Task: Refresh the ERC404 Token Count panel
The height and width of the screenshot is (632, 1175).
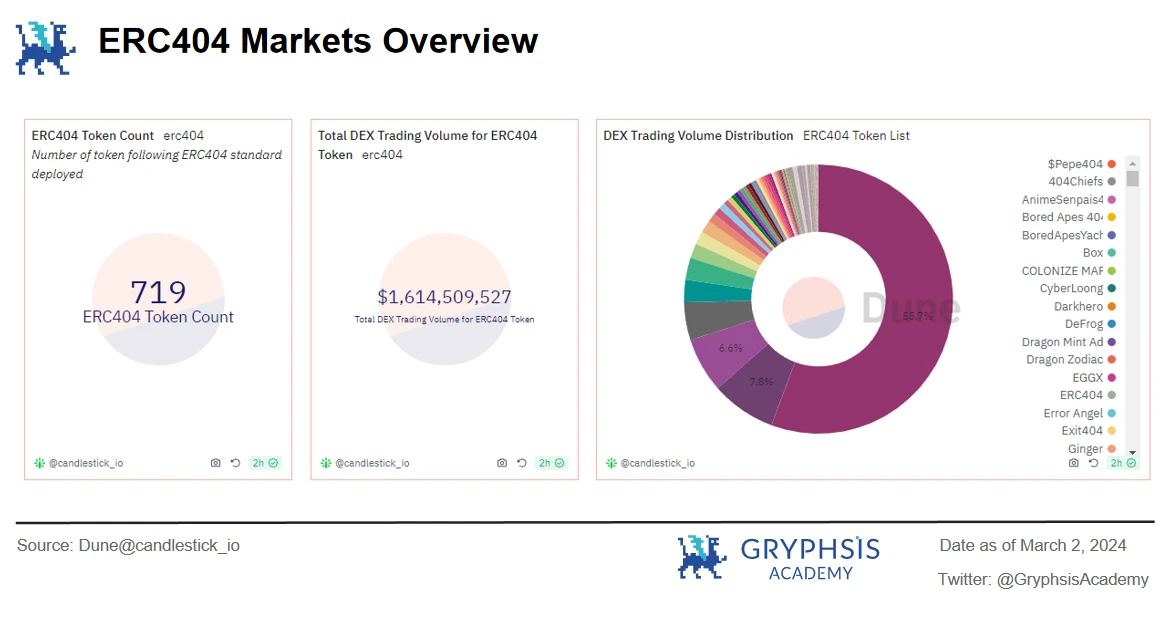Action: (235, 463)
